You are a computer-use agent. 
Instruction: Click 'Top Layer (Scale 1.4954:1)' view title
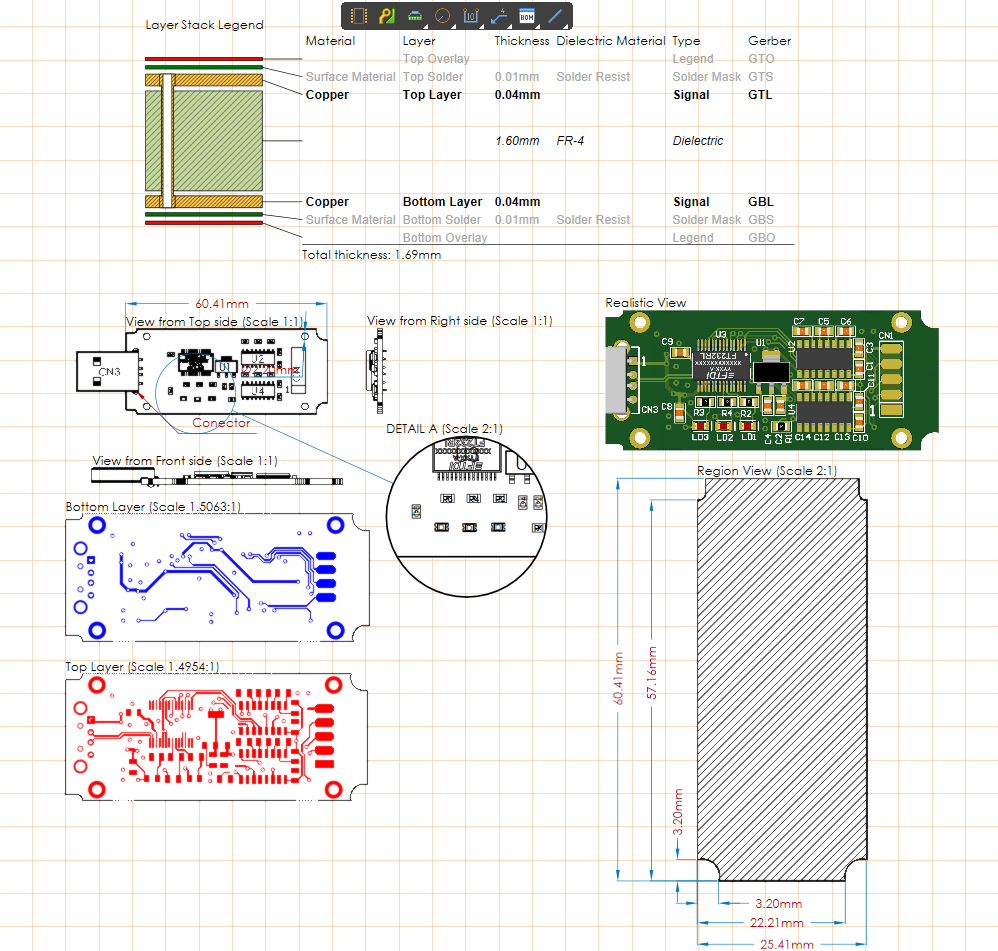coord(142,666)
